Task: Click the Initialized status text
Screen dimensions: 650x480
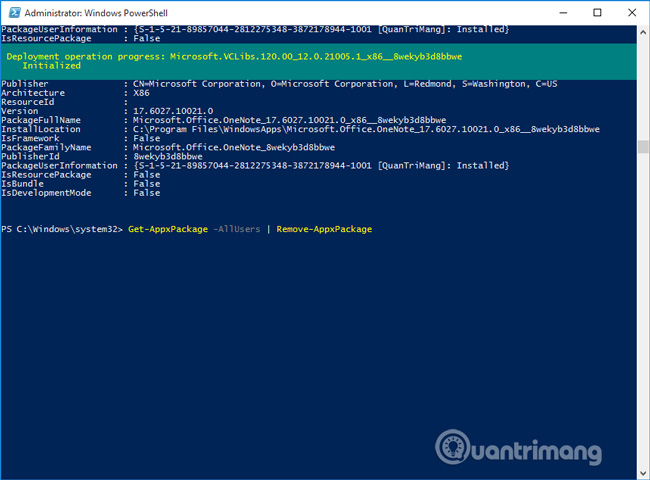Action: coord(51,65)
